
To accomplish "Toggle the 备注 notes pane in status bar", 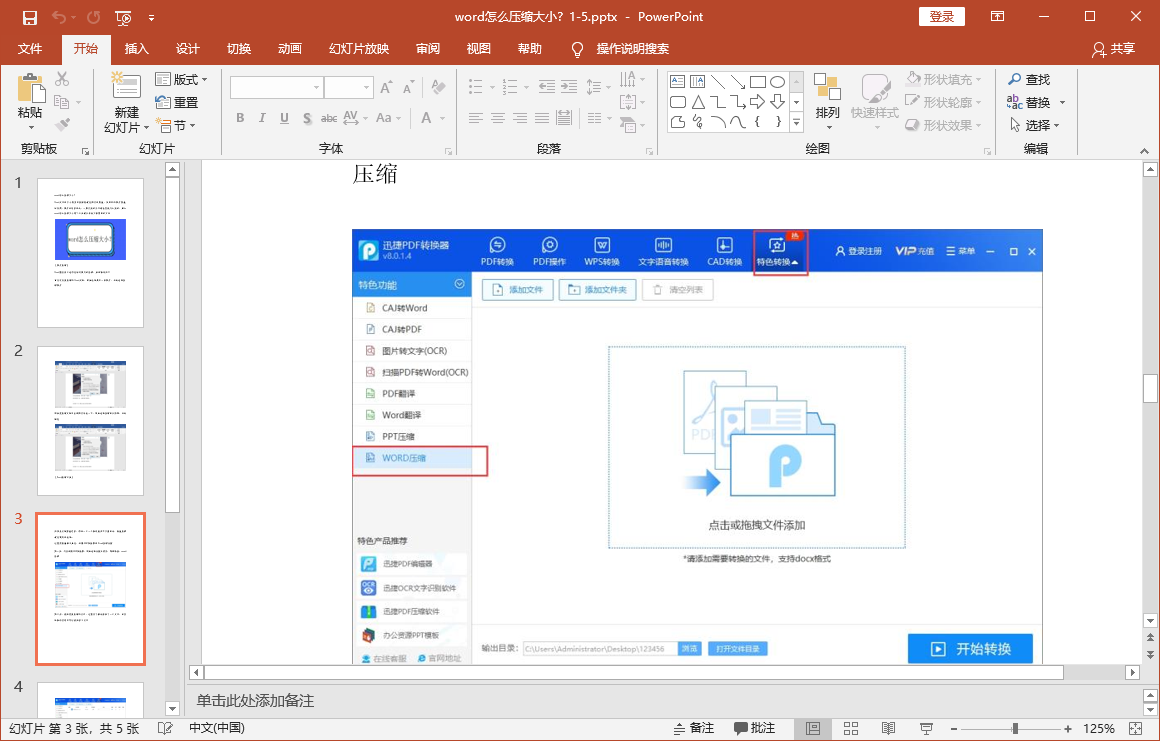I will (694, 728).
